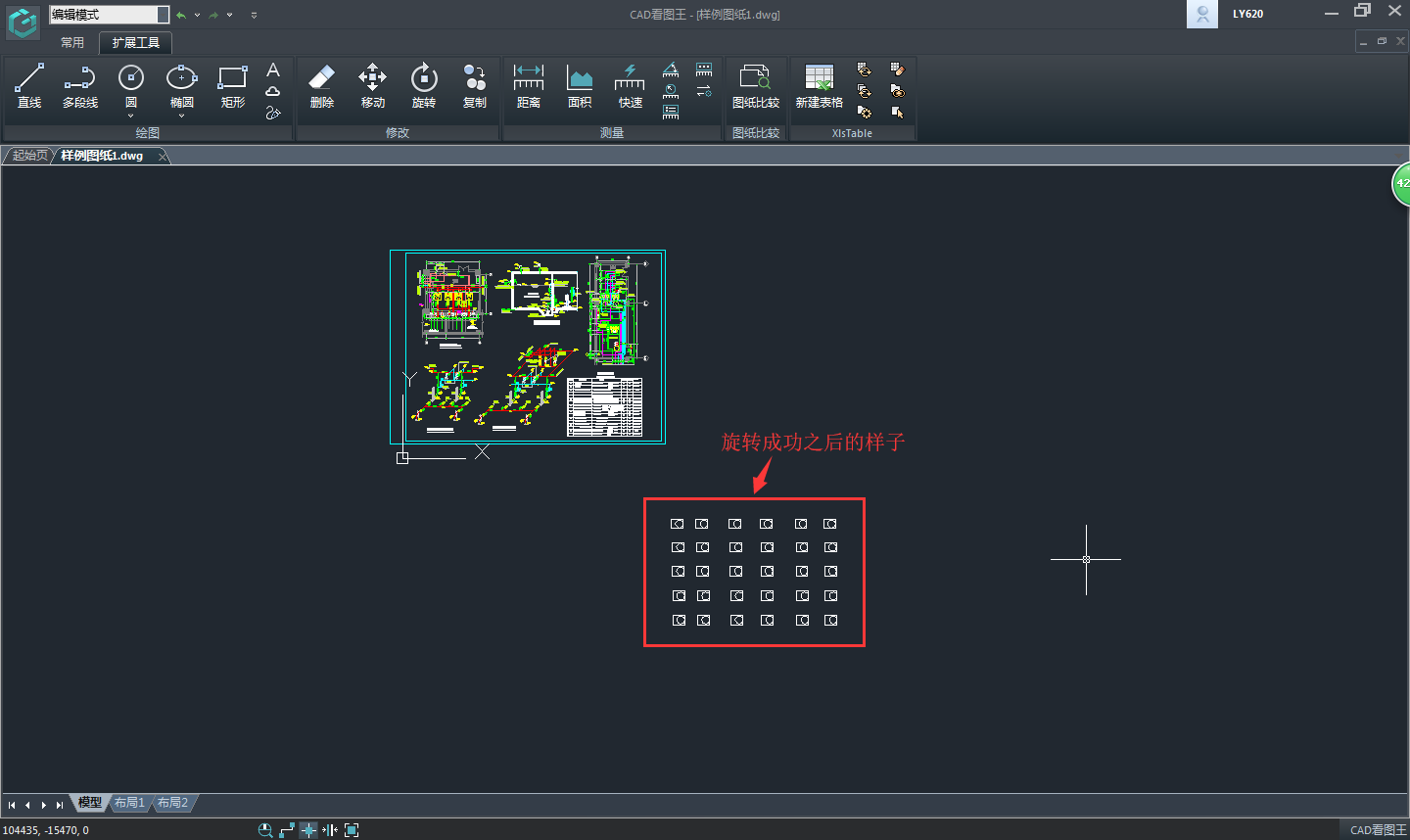Image resolution: width=1410 pixels, height=840 pixels.
Task: Select the 多段线 polyline tool
Action: tap(80, 85)
